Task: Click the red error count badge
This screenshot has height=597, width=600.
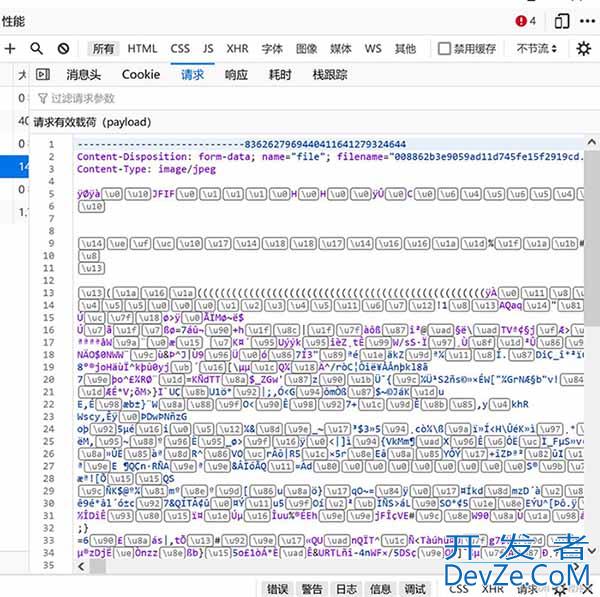Action: (x=525, y=21)
